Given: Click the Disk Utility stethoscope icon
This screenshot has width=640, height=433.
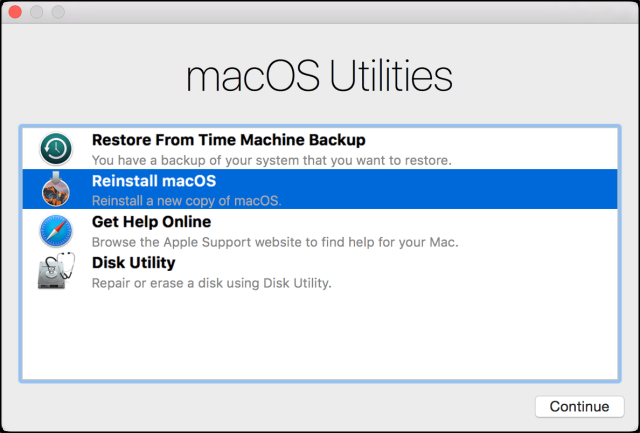Looking at the screenshot, I should (56, 272).
